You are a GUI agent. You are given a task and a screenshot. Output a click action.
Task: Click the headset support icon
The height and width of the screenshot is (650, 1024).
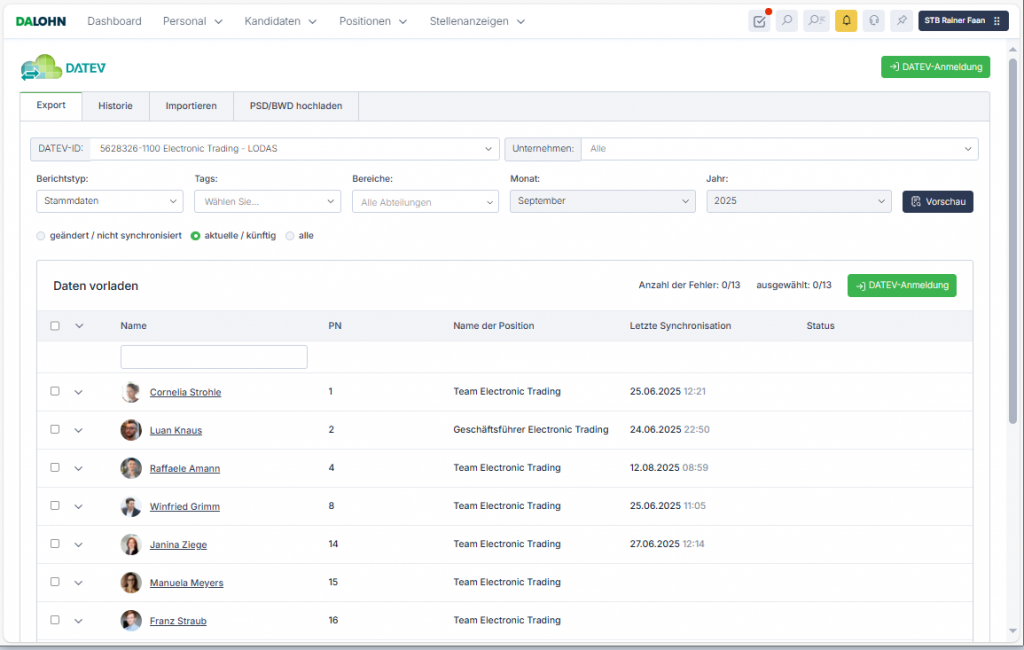(875, 21)
